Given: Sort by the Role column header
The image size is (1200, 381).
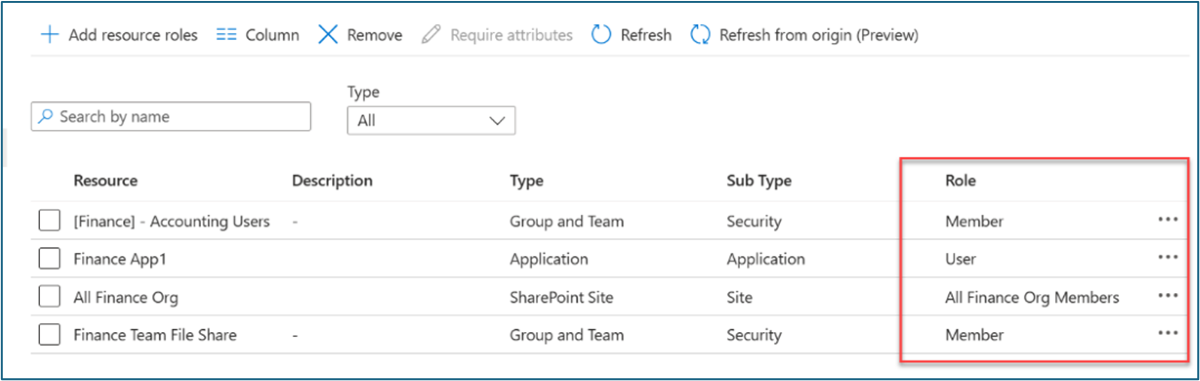Looking at the screenshot, I should (x=960, y=181).
